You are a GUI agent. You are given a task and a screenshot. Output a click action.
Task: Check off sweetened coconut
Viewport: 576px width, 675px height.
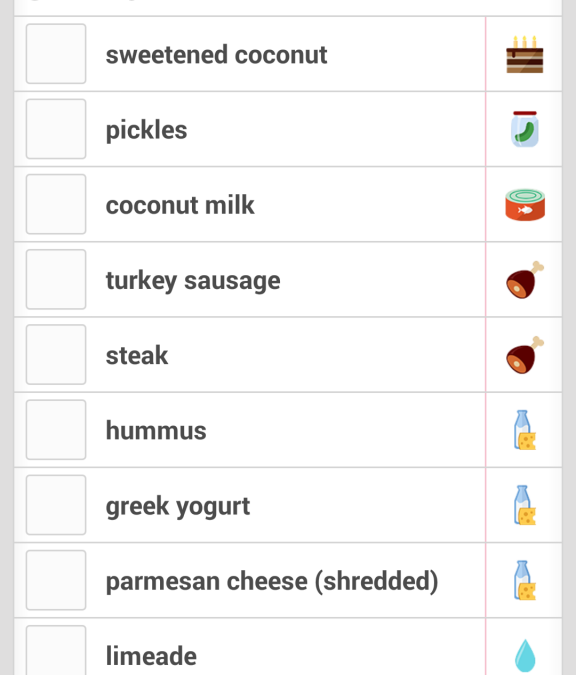[56, 54]
